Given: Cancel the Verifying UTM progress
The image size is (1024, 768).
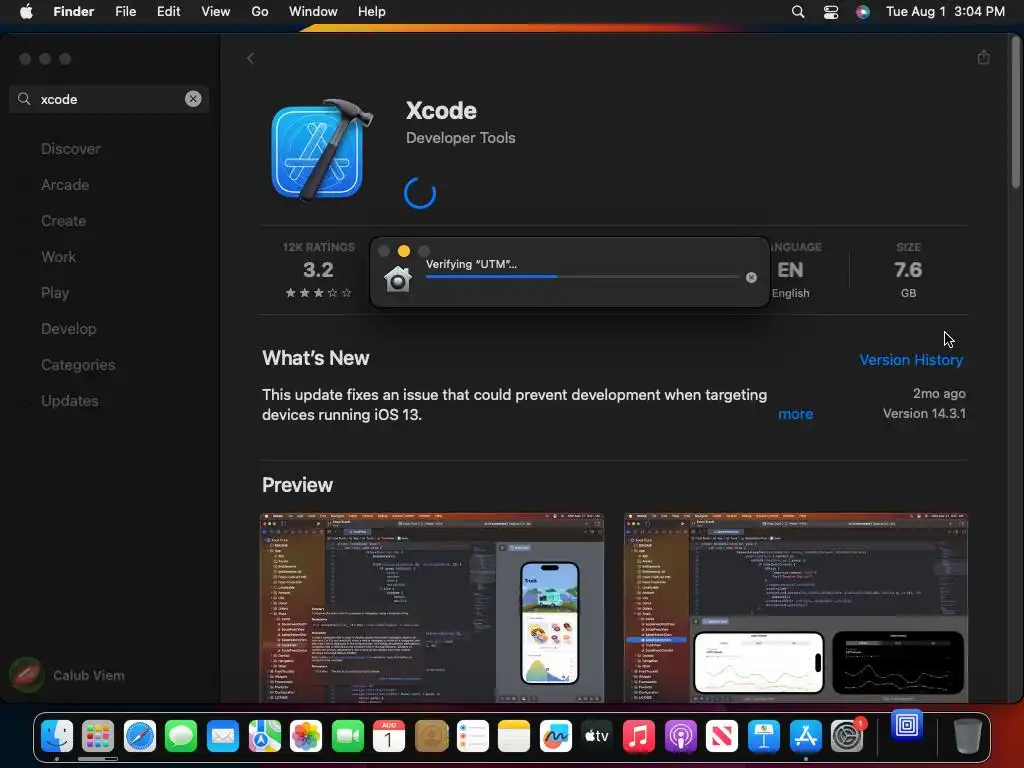Looking at the screenshot, I should [751, 278].
